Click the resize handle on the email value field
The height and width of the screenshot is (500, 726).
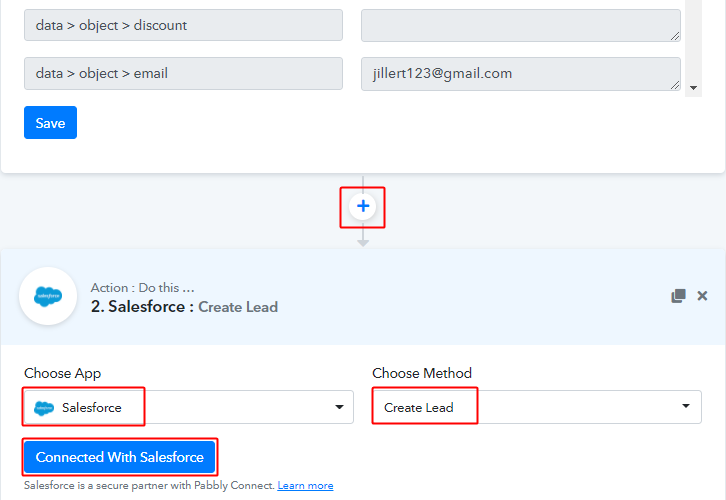point(675,85)
